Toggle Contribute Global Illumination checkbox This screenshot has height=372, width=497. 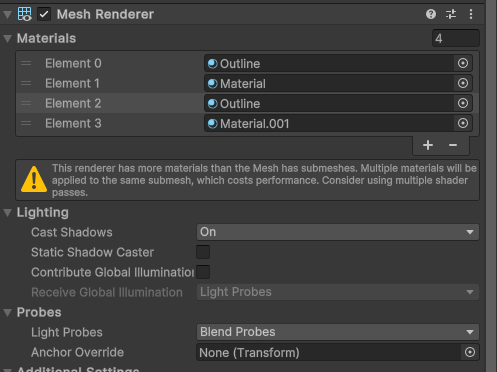[x=203, y=272]
